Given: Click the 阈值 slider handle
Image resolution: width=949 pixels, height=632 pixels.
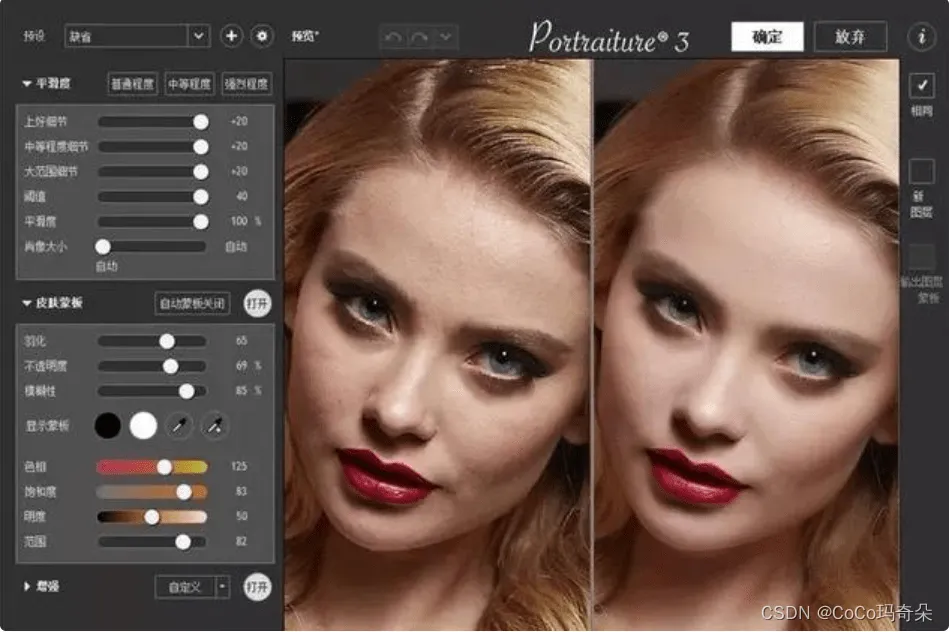Looking at the screenshot, I should [x=201, y=197].
